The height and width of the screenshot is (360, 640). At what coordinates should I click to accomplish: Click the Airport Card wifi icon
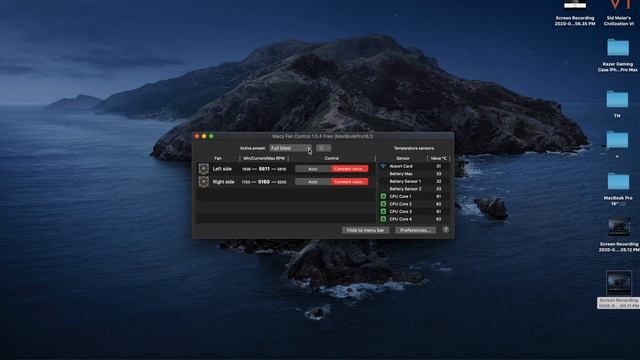(383, 166)
